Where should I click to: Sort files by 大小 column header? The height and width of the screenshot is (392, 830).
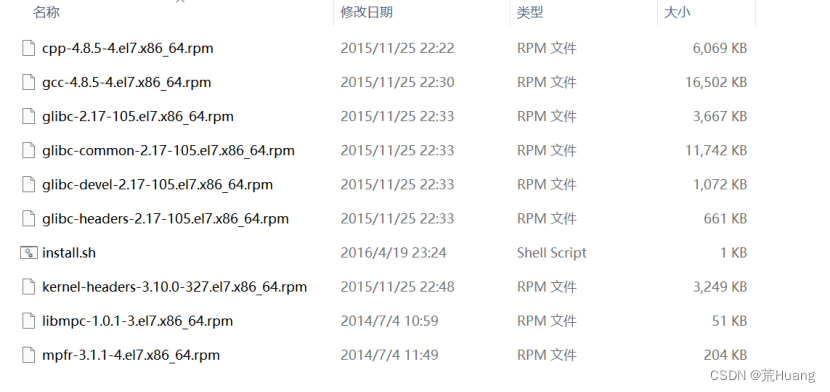pyautogui.click(x=677, y=12)
